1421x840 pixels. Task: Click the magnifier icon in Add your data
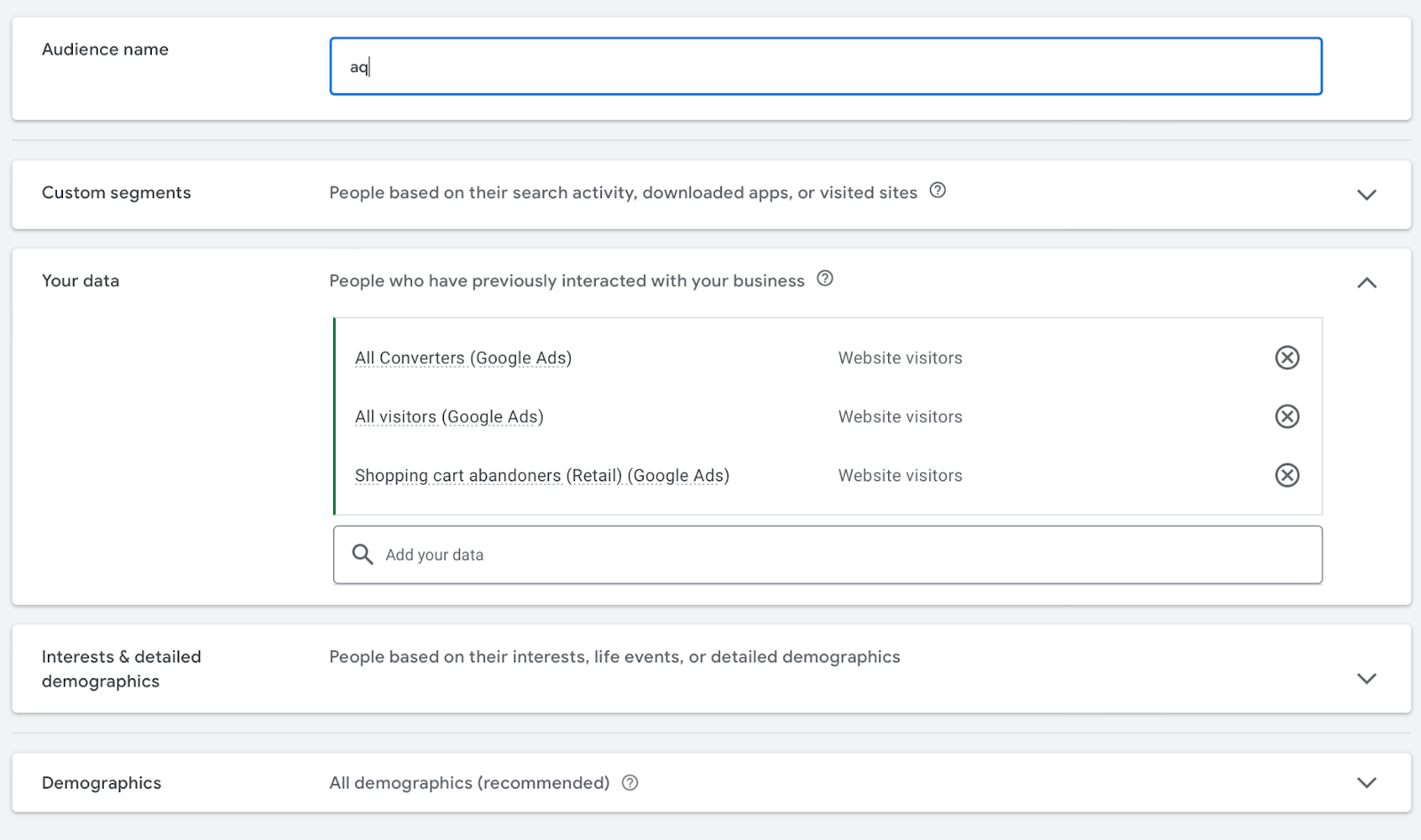(362, 555)
